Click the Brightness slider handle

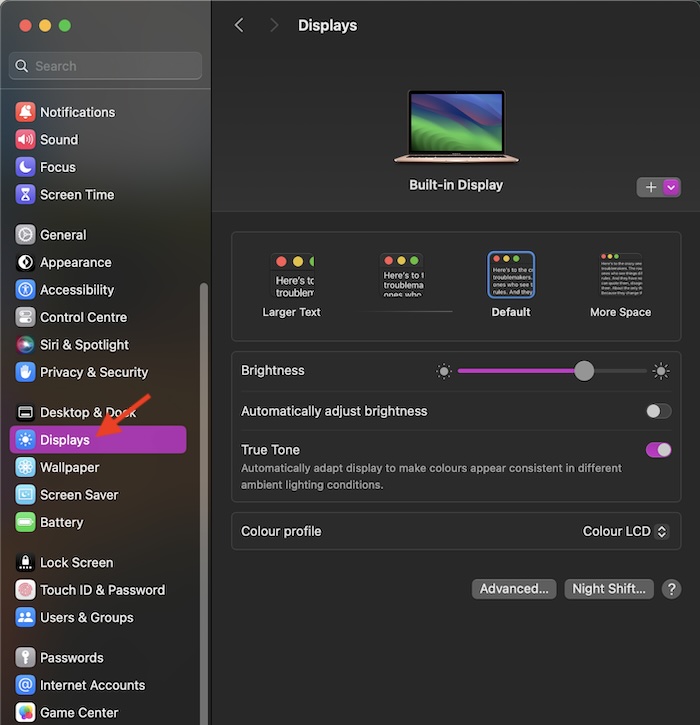click(584, 371)
